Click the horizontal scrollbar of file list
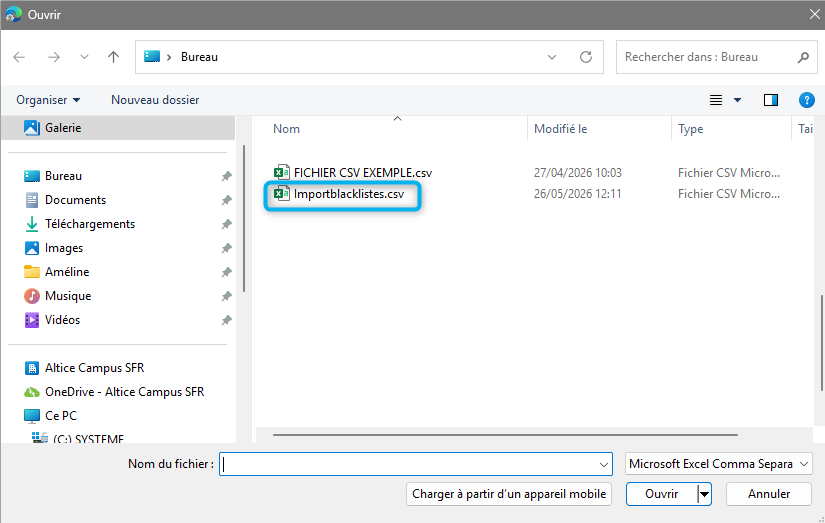This screenshot has width=825, height=523. point(505,435)
